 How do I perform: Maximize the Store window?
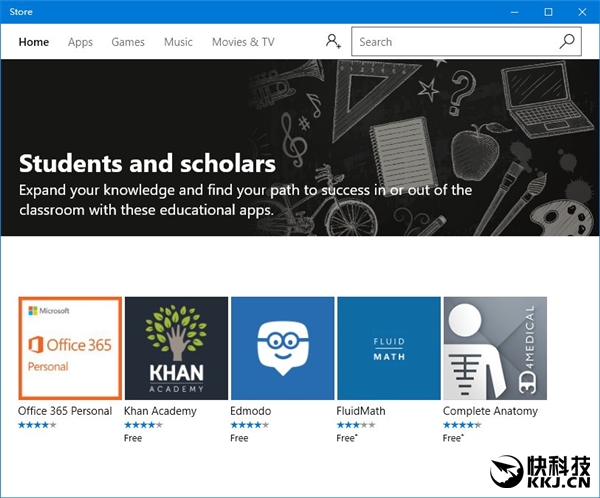tap(548, 12)
